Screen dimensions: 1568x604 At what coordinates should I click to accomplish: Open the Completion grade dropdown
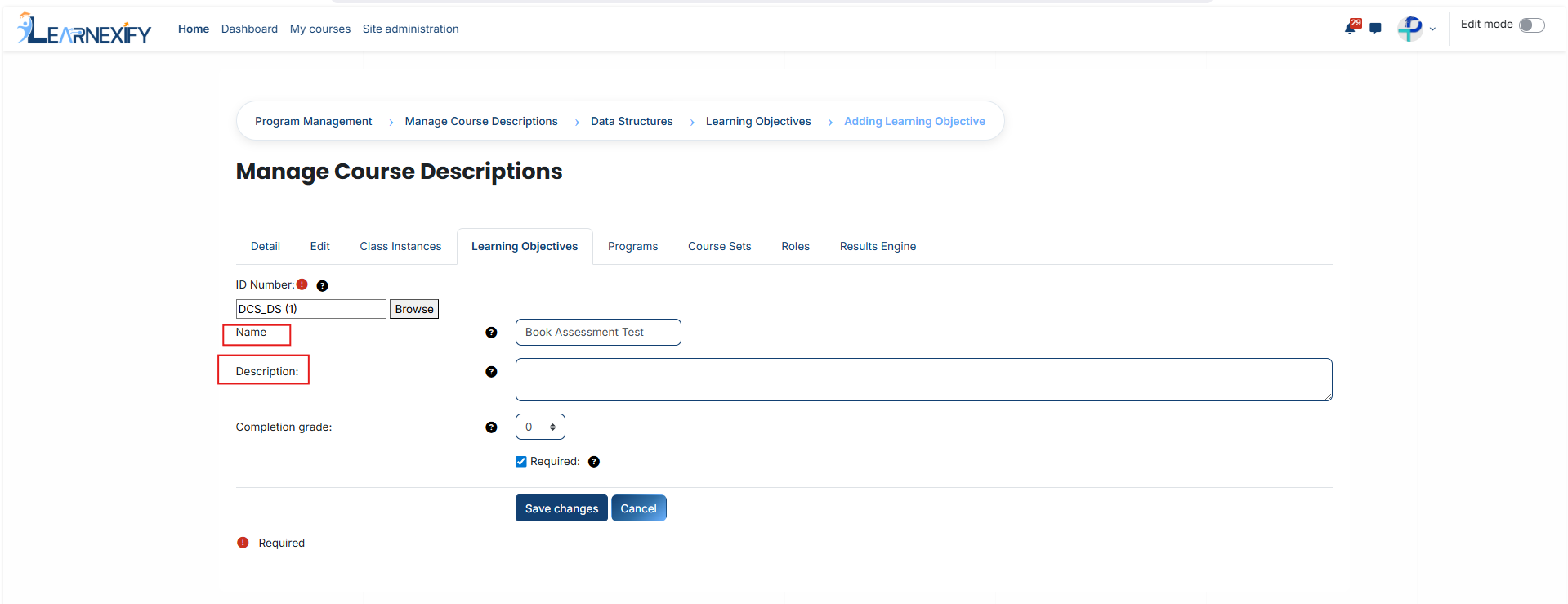[x=540, y=427]
